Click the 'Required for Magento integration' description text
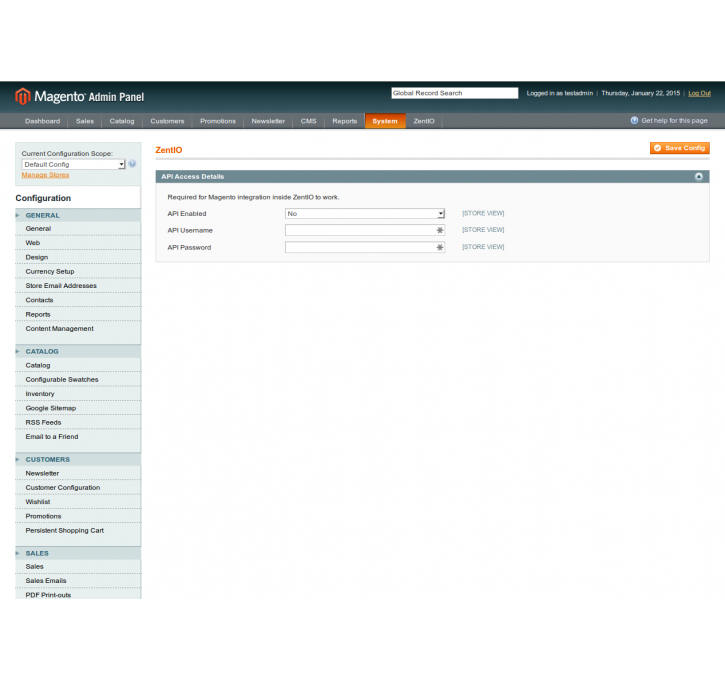725x680 pixels. [x=253, y=197]
